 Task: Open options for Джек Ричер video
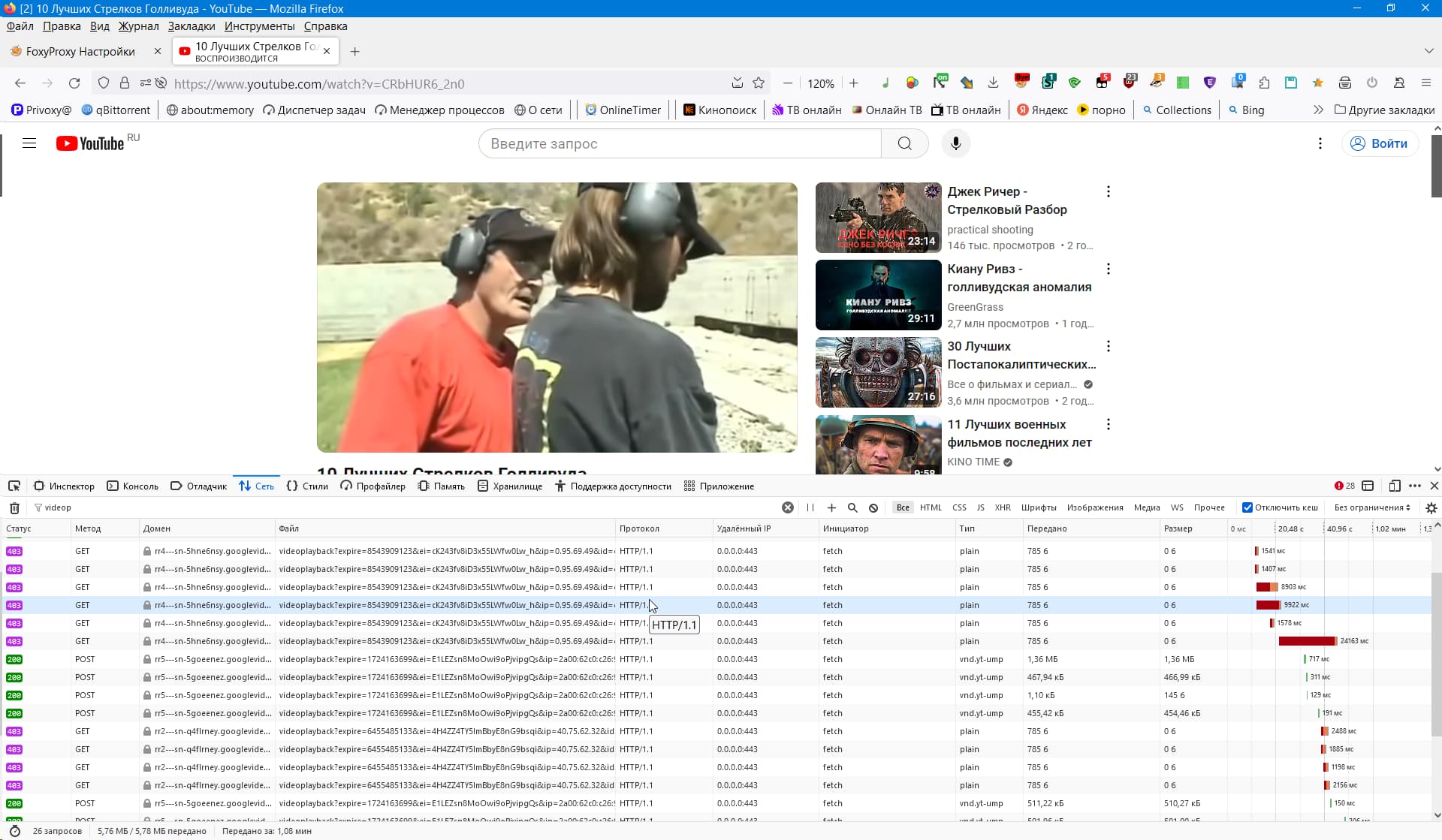click(x=1108, y=191)
